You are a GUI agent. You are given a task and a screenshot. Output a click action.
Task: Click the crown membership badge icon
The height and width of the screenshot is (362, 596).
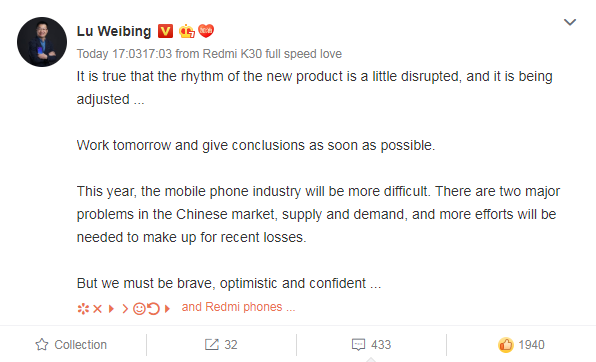click(x=187, y=31)
